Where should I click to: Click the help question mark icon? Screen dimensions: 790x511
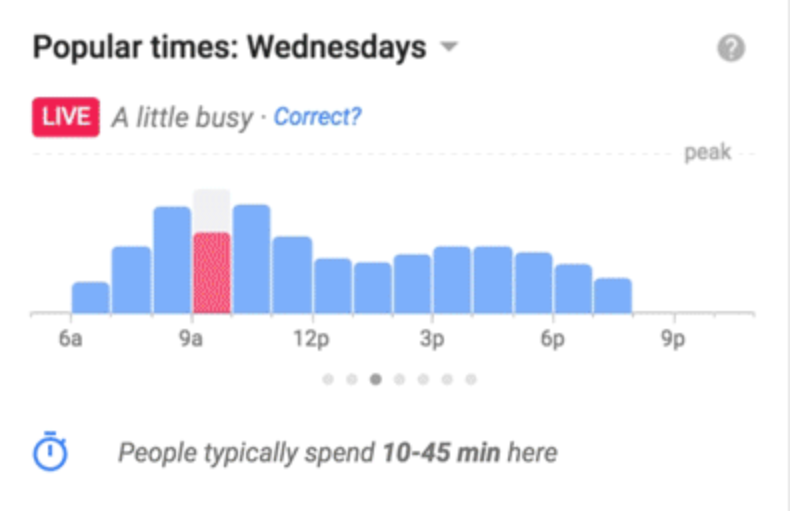pyautogui.click(x=731, y=49)
